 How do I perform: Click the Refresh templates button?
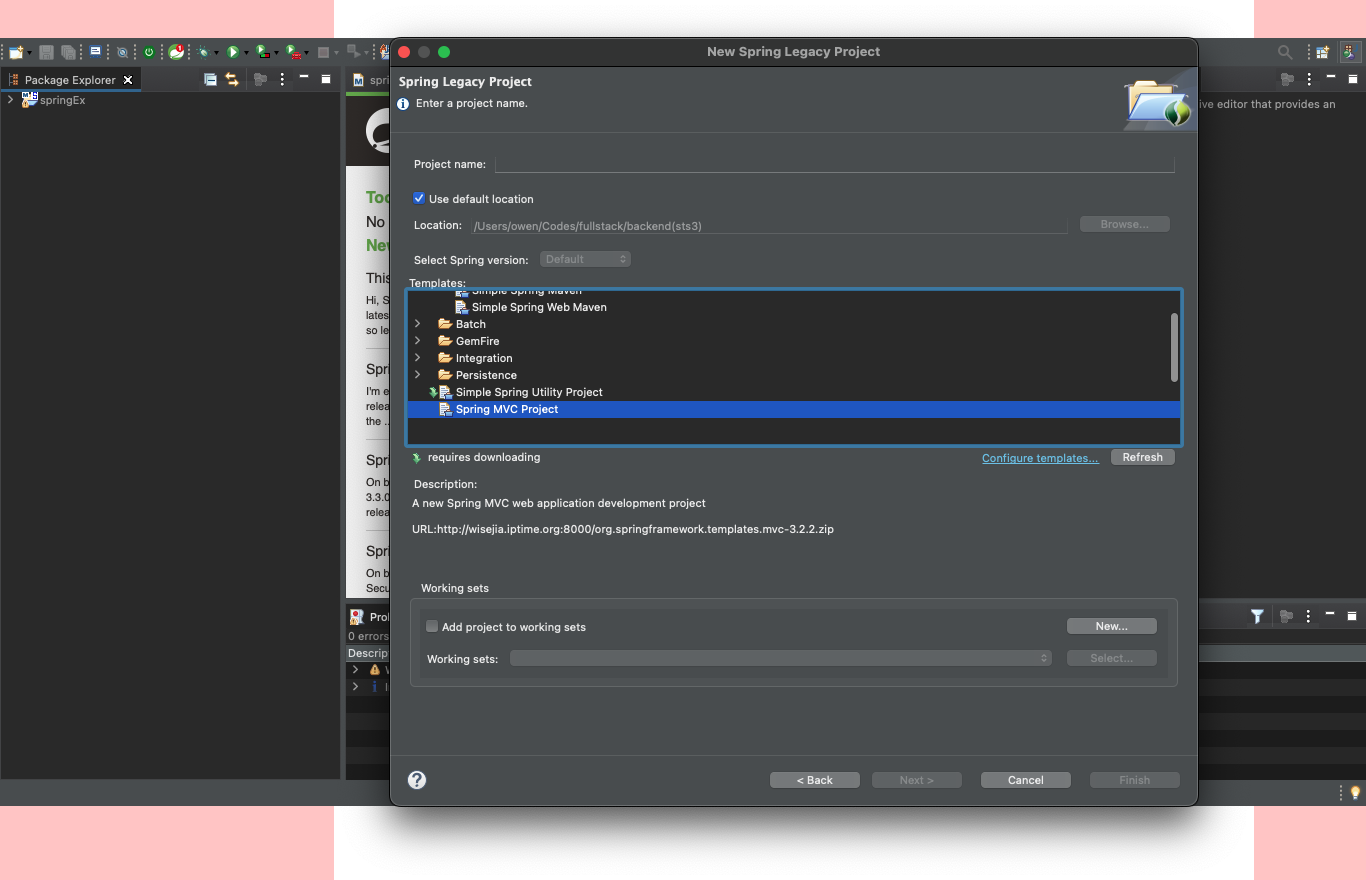(1142, 457)
